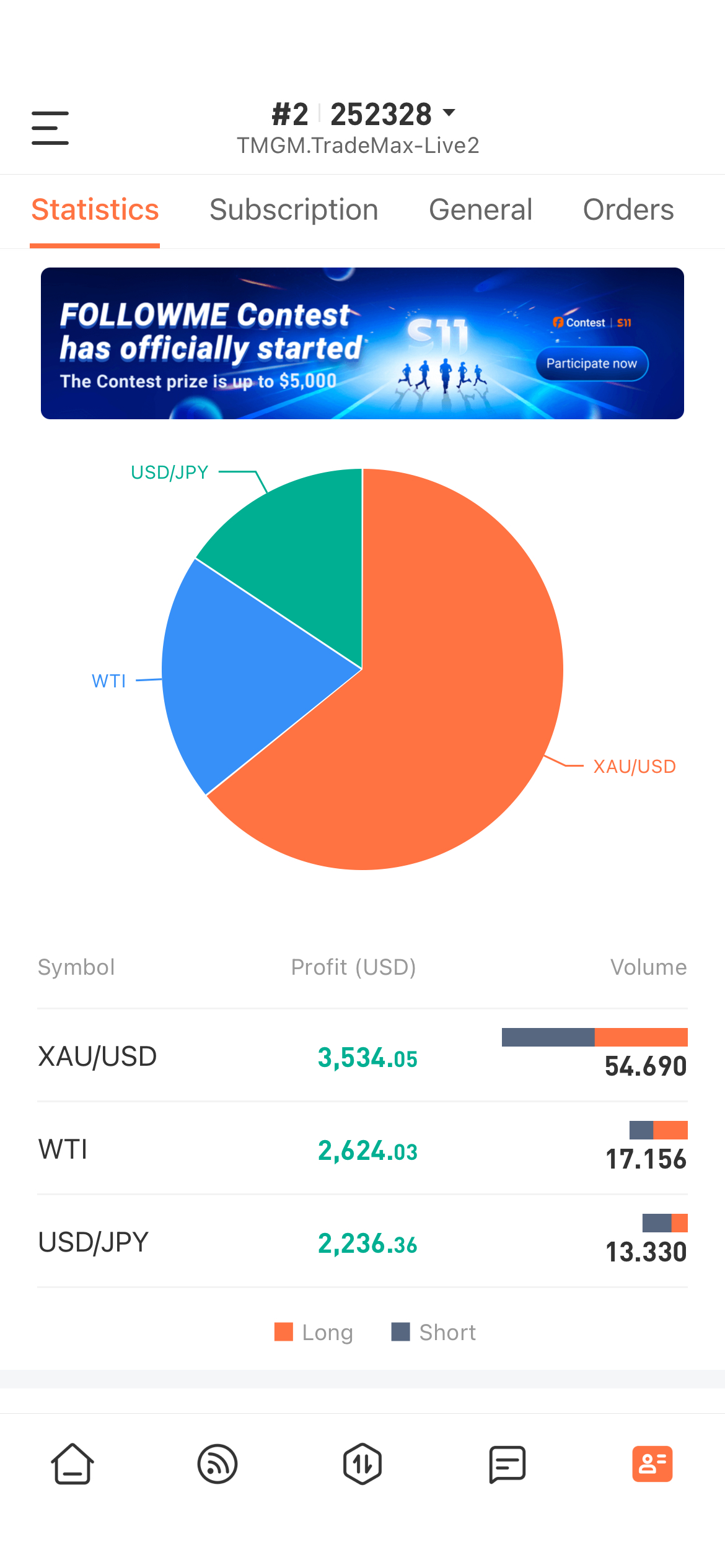
Task: Open the XAU/USD row in table
Action: [x=362, y=1056]
